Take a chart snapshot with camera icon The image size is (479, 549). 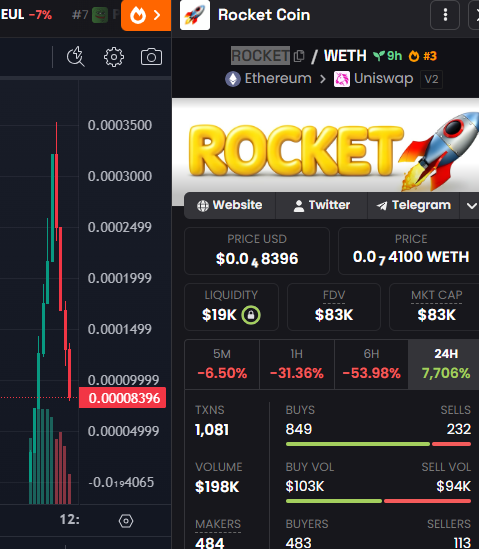(151, 57)
